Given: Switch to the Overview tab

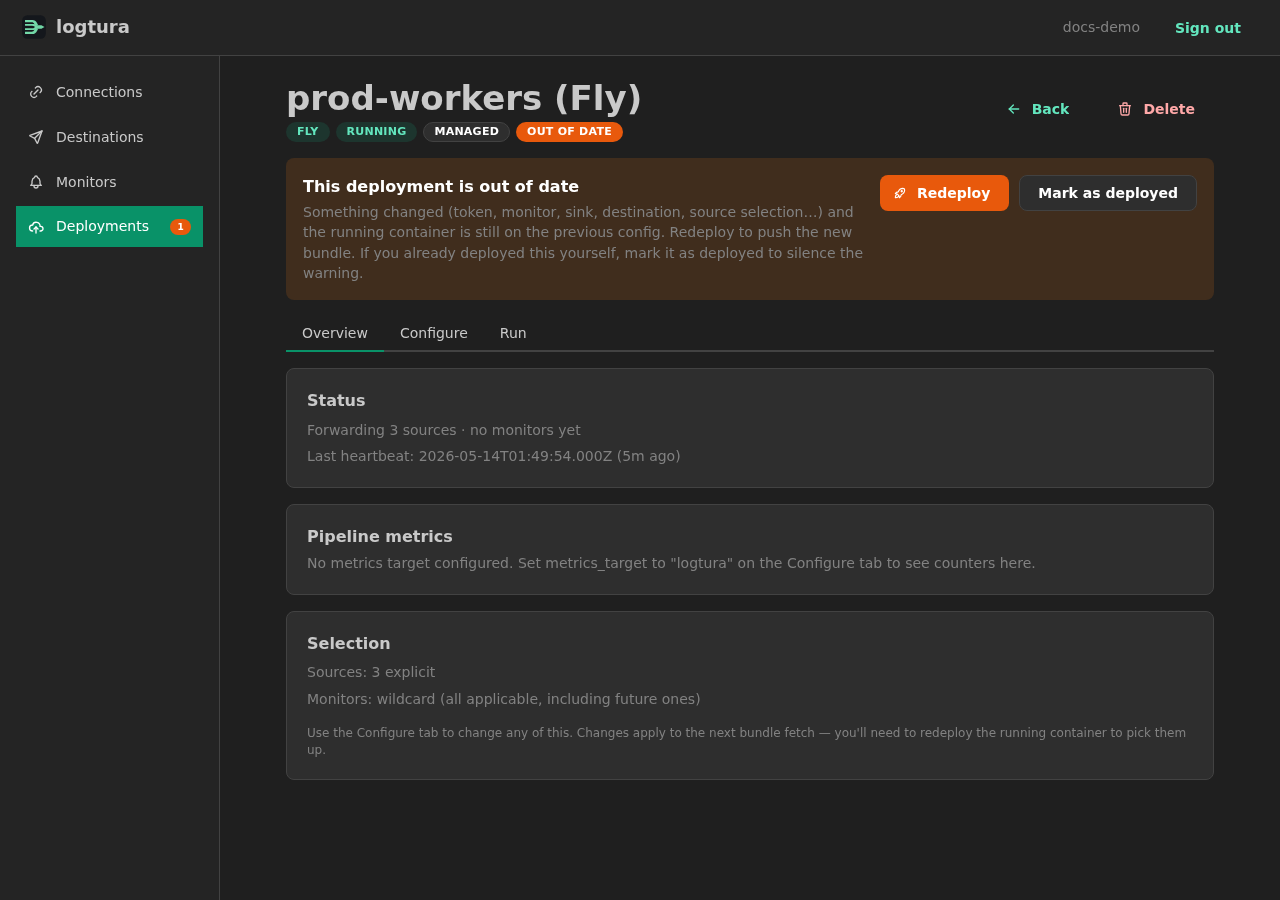Looking at the screenshot, I should (335, 333).
